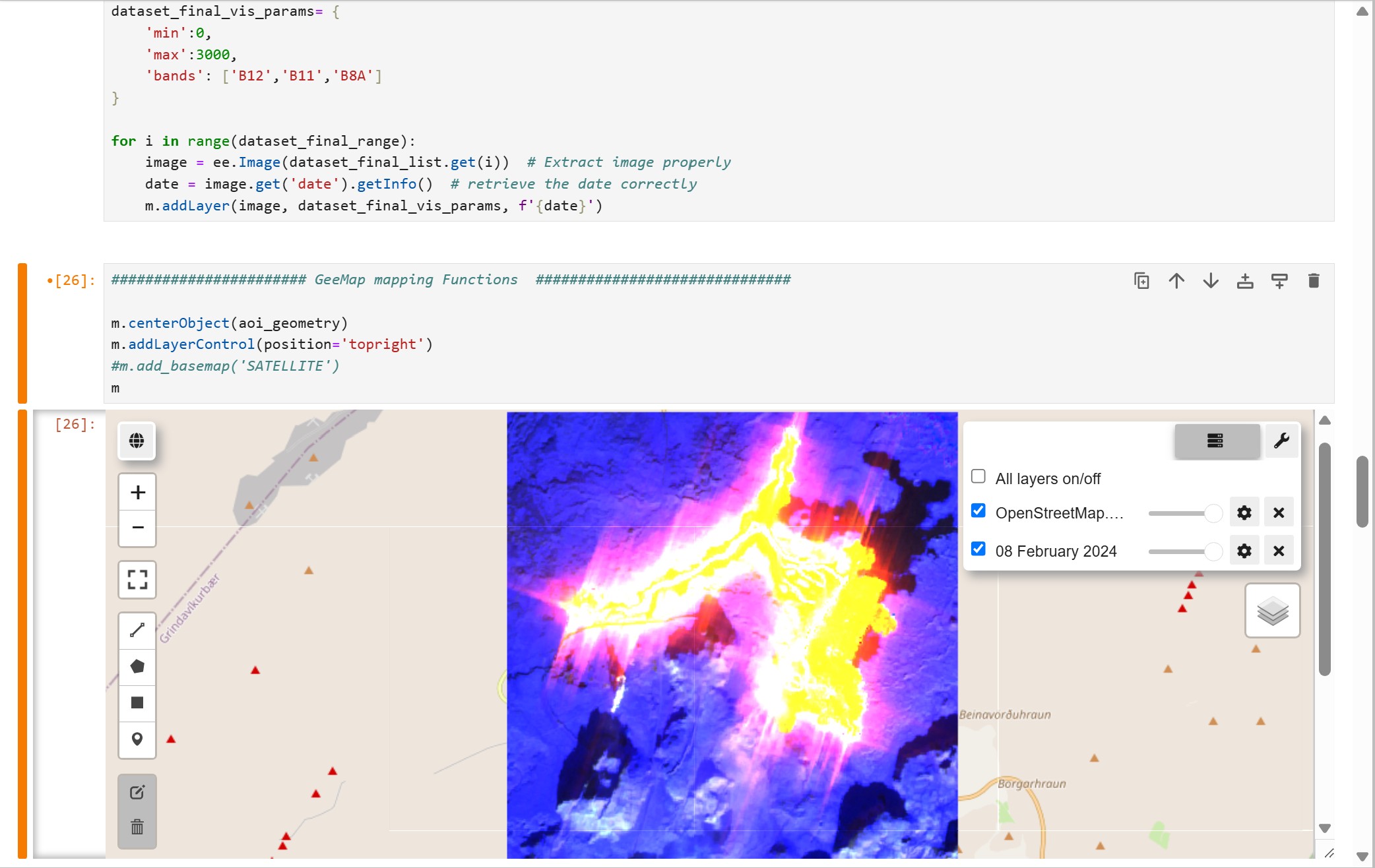This screenshot has height=868, width=1375.
Task: Select the draw rectangle tool
Action: 137,703
